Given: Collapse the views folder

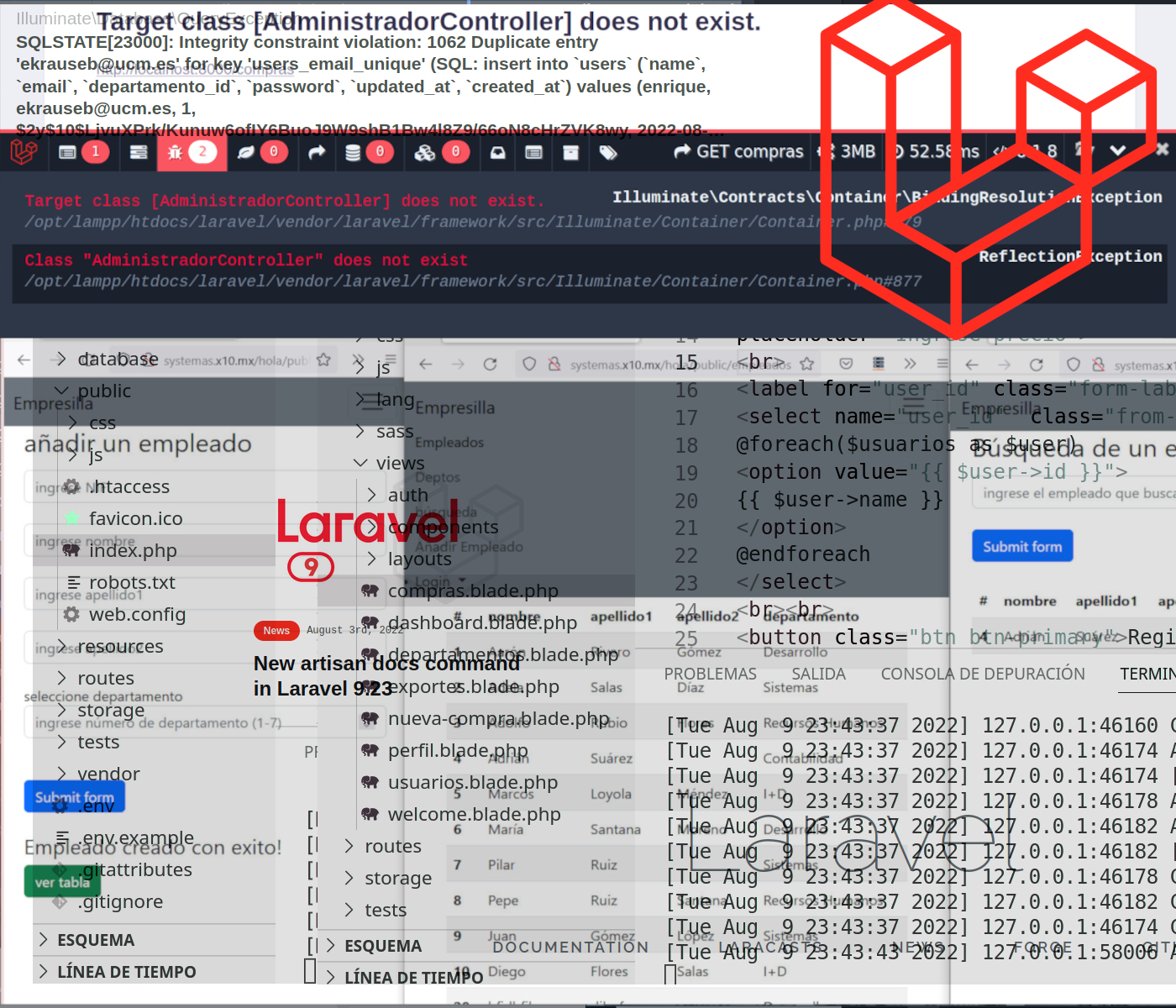Looking at the screenshot, I should (x=360, y=463).
